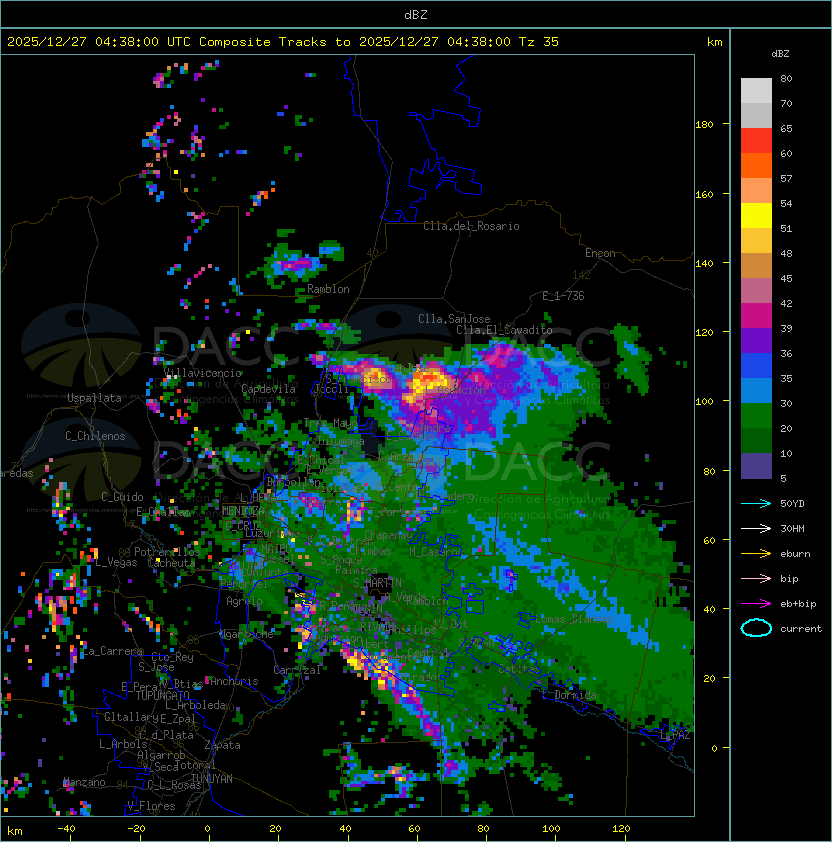Click the 180 km mark on right axis
Image resolution: width=832 pixels, height=842 pixels.
coord(704,125)
